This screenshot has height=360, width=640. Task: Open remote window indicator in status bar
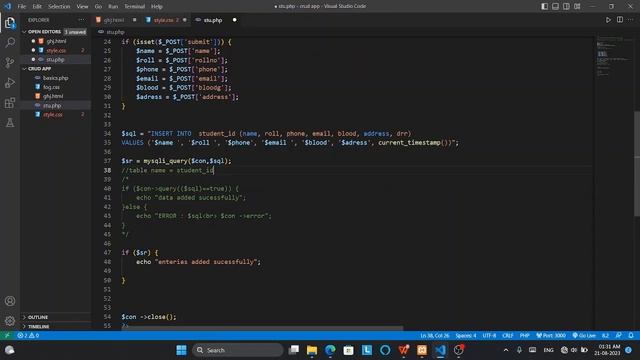(7, 336)
